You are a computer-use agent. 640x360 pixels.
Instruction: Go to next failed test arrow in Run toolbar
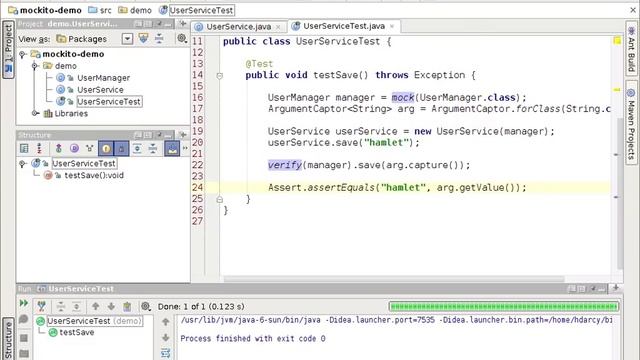pyautogui.click(x=111, y=306)
